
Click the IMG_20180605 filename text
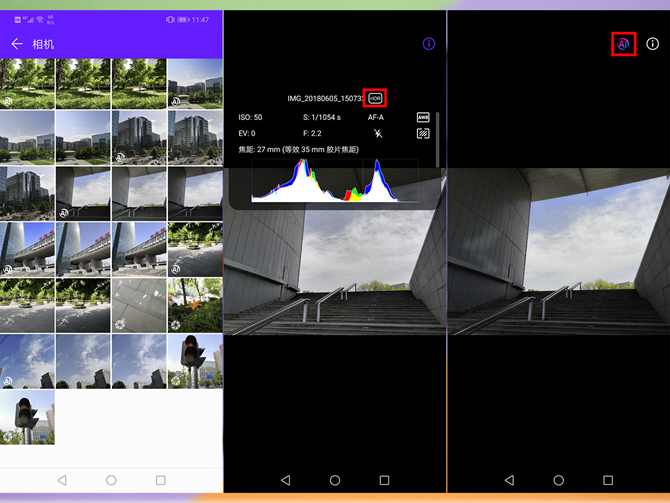point(325,98)
